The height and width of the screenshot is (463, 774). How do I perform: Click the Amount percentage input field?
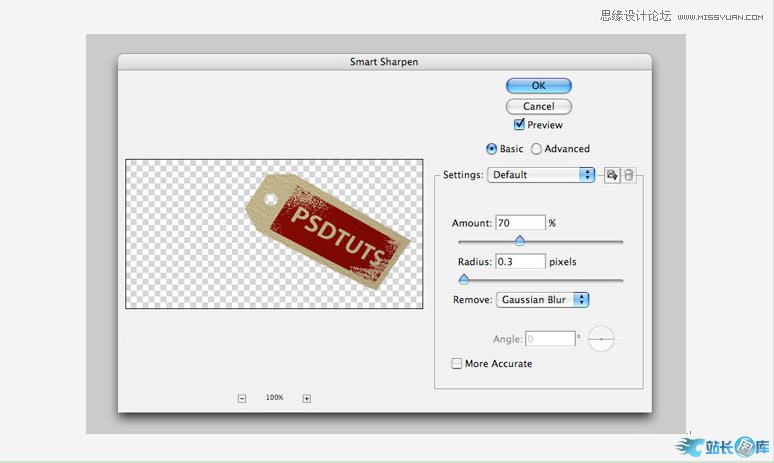pyautogui.click(x=519, y=223)
